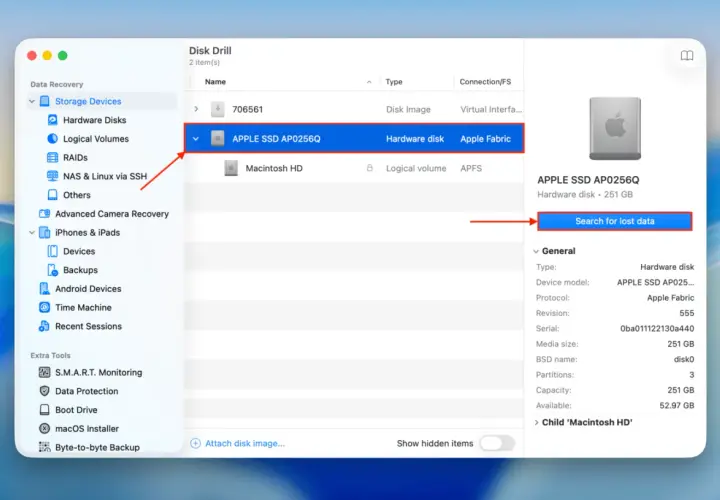720x500 pixels.
Task: Click the iPhones & iPads icon
Action: pos(45,232)
